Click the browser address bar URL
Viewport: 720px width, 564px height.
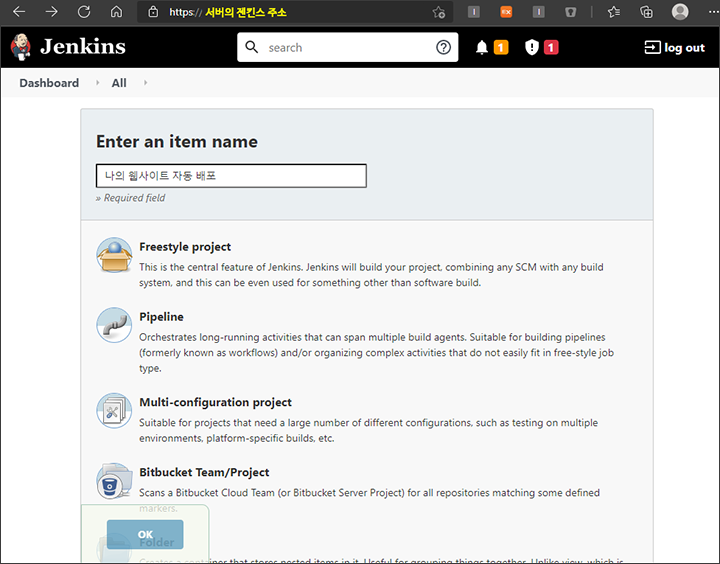click(x=228, y=12)
